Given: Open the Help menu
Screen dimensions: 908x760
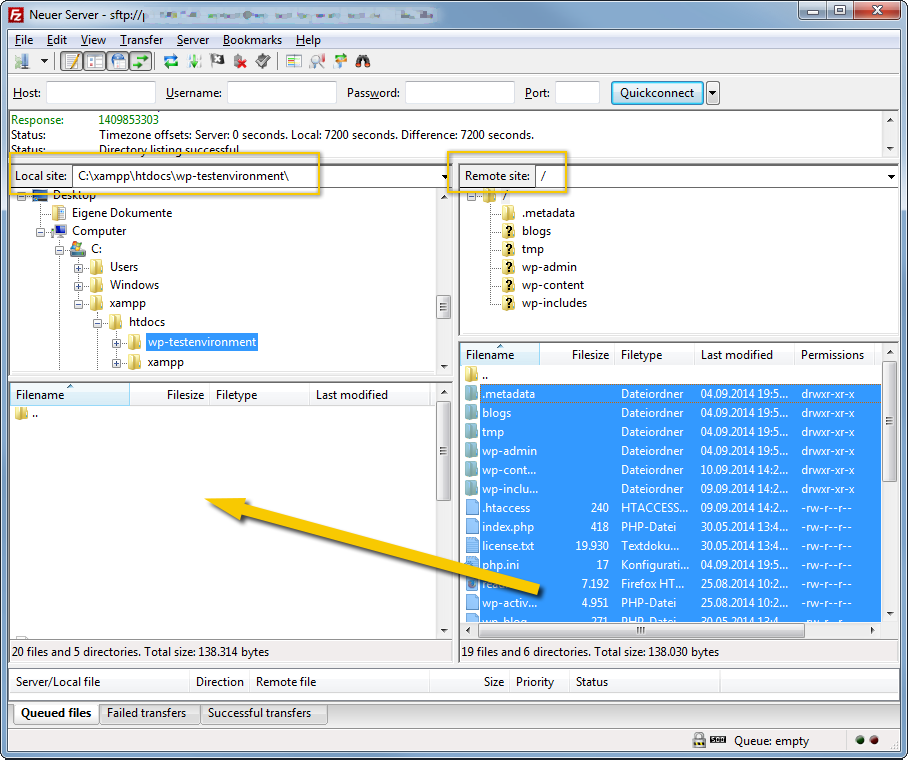Looking at the screenshot, I should (308, 40).
